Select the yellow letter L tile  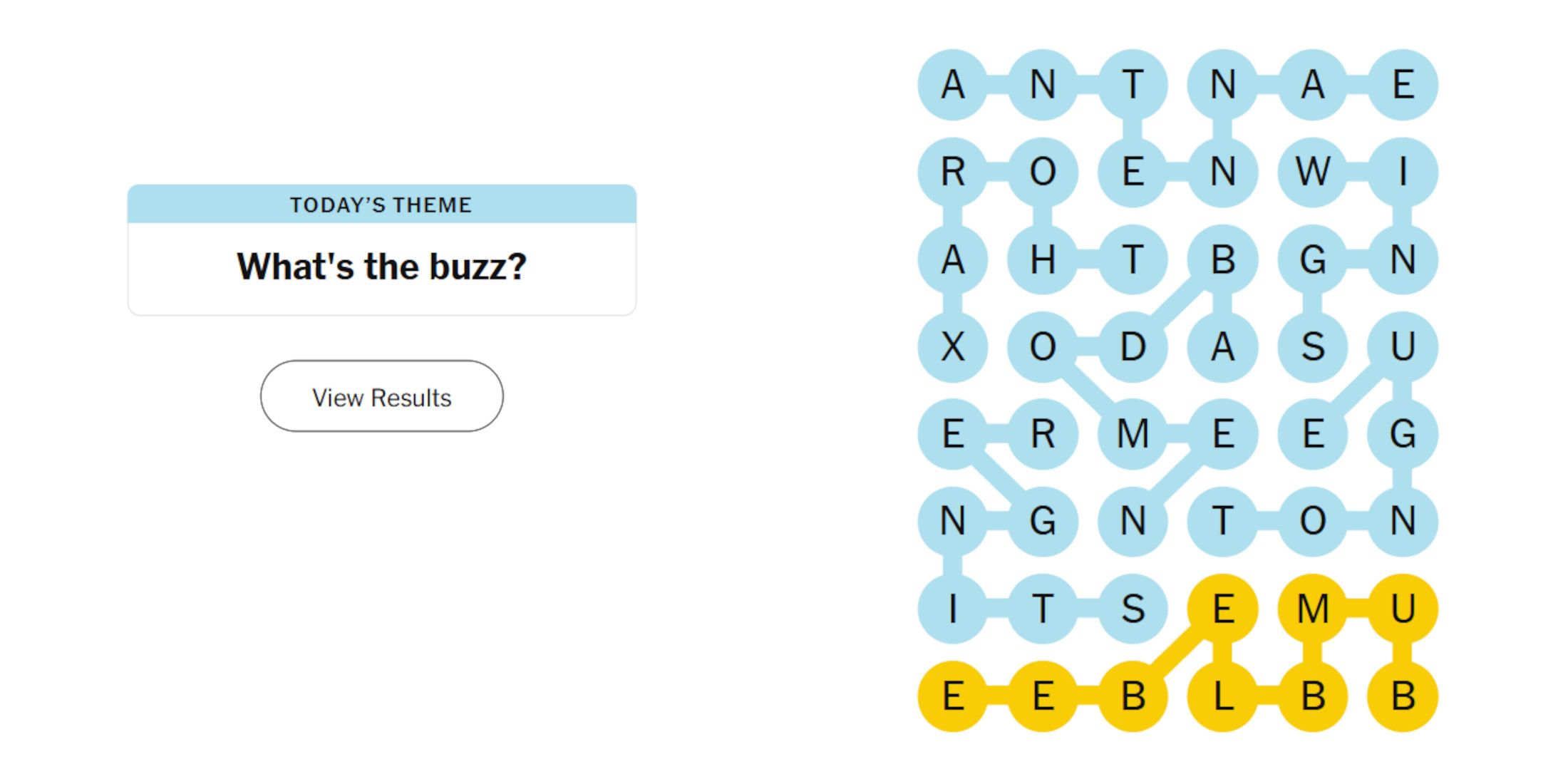tap(1223, 696)
